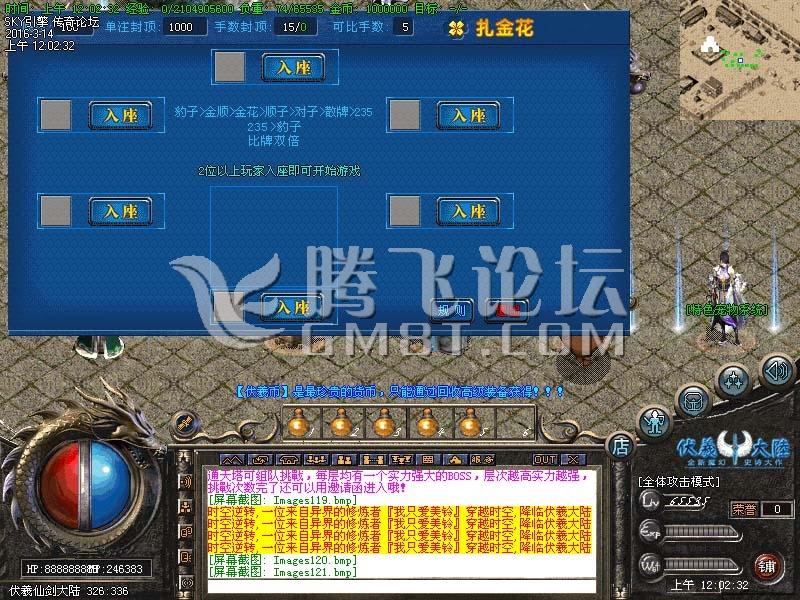This screenshot has width=800, height=600.
Task: Use the gourd potion in belt slot 4
Action: 428,422
